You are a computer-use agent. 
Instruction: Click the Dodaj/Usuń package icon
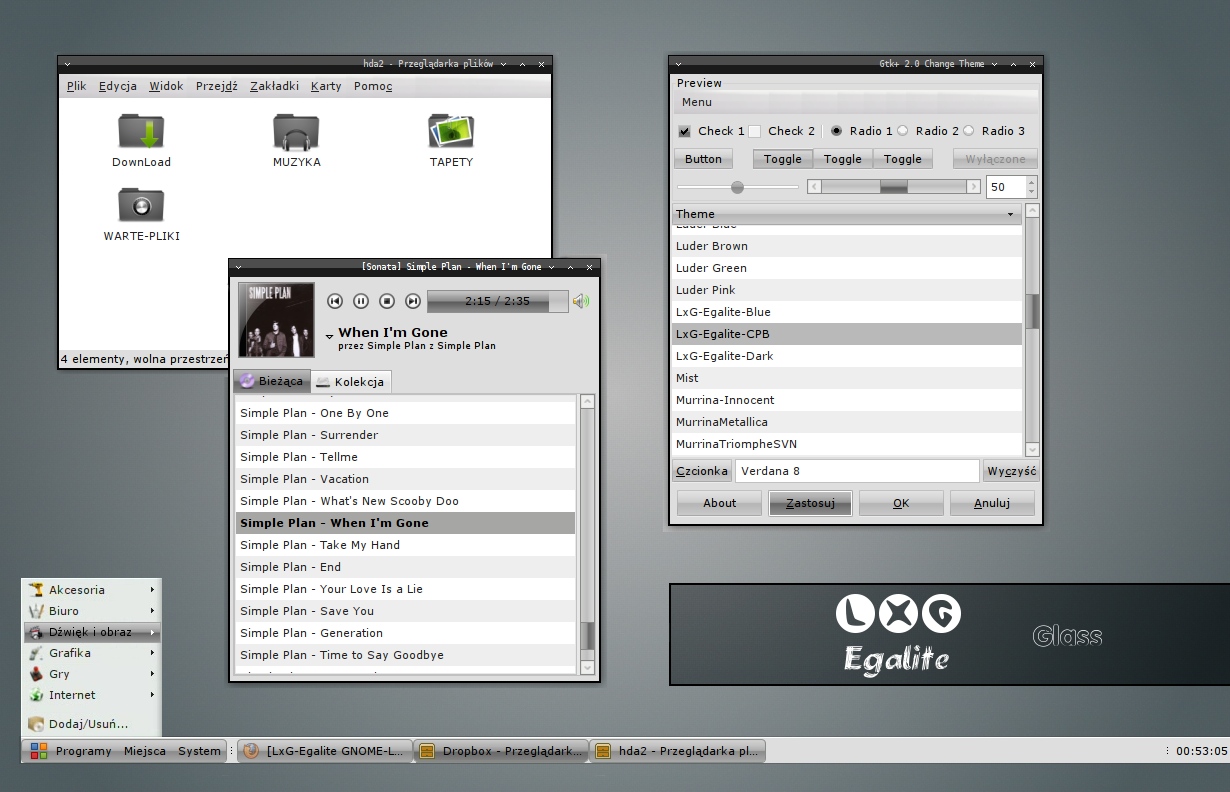36,724
